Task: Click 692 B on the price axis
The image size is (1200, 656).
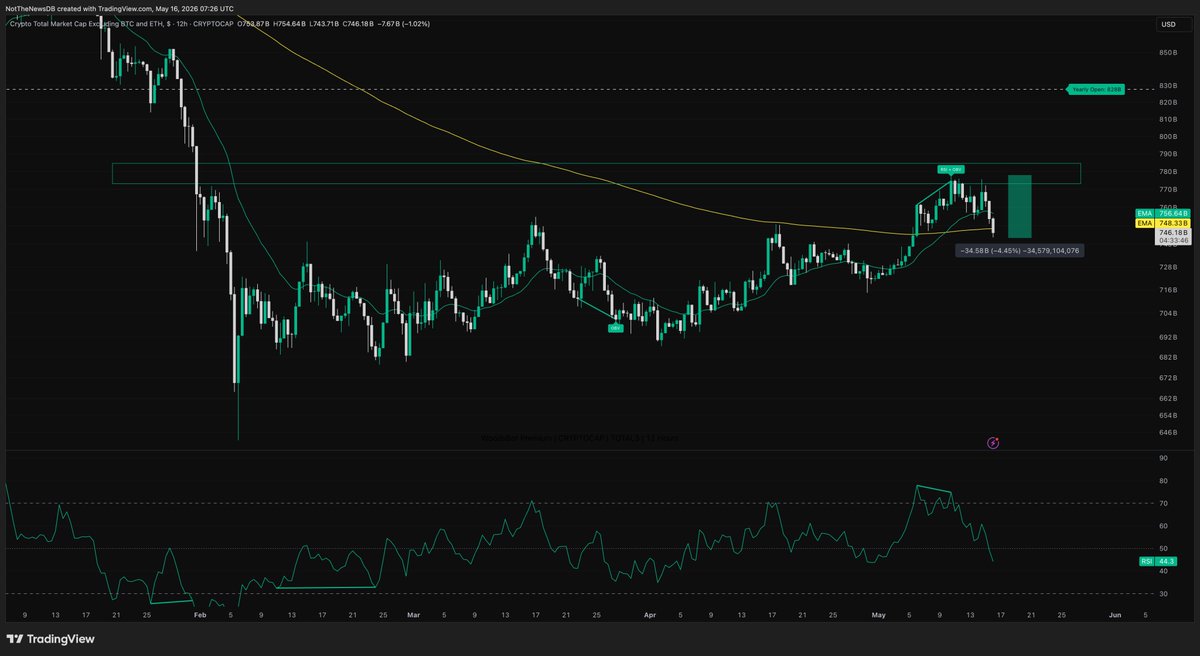Action: (1168, 337)
